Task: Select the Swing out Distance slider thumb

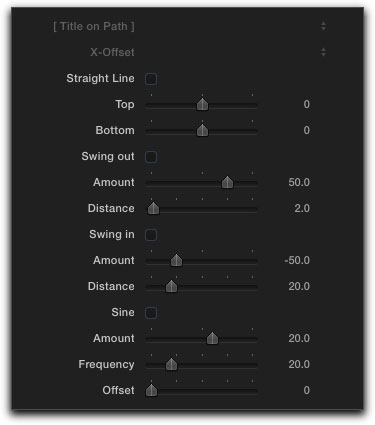Action: tap(153, 209)
